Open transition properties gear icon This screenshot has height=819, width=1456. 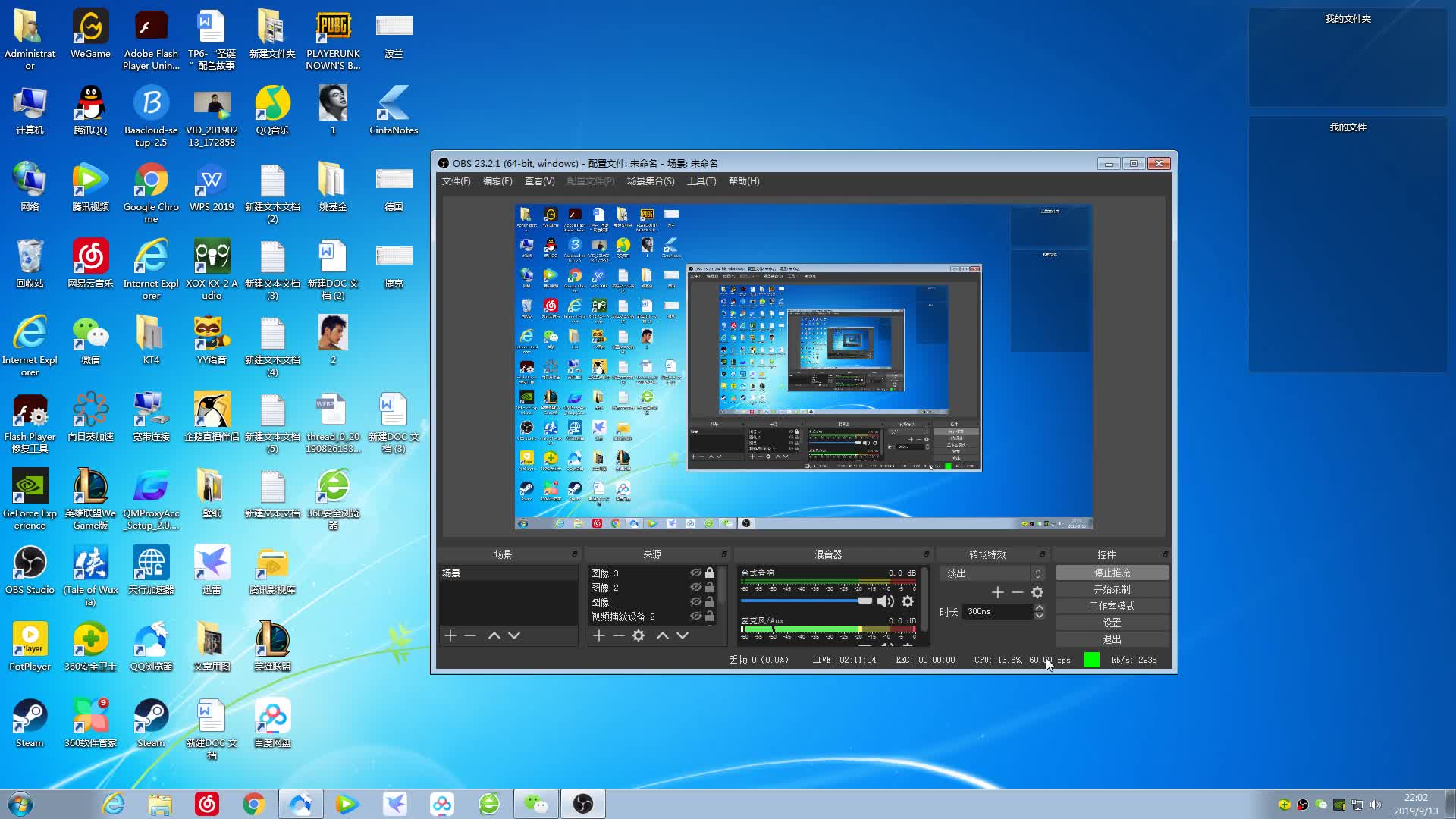point(1037,592)
